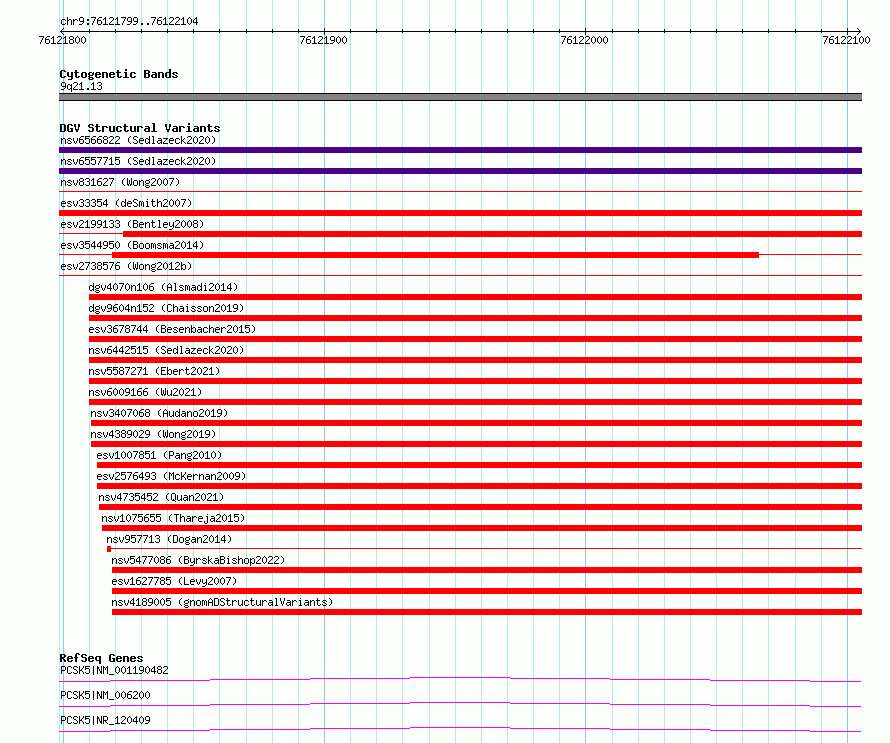This screenshot has width=890, height=743.
Task: Click the nsv6557715 (Sedlazeck2020) variant label
Action: 138,161
